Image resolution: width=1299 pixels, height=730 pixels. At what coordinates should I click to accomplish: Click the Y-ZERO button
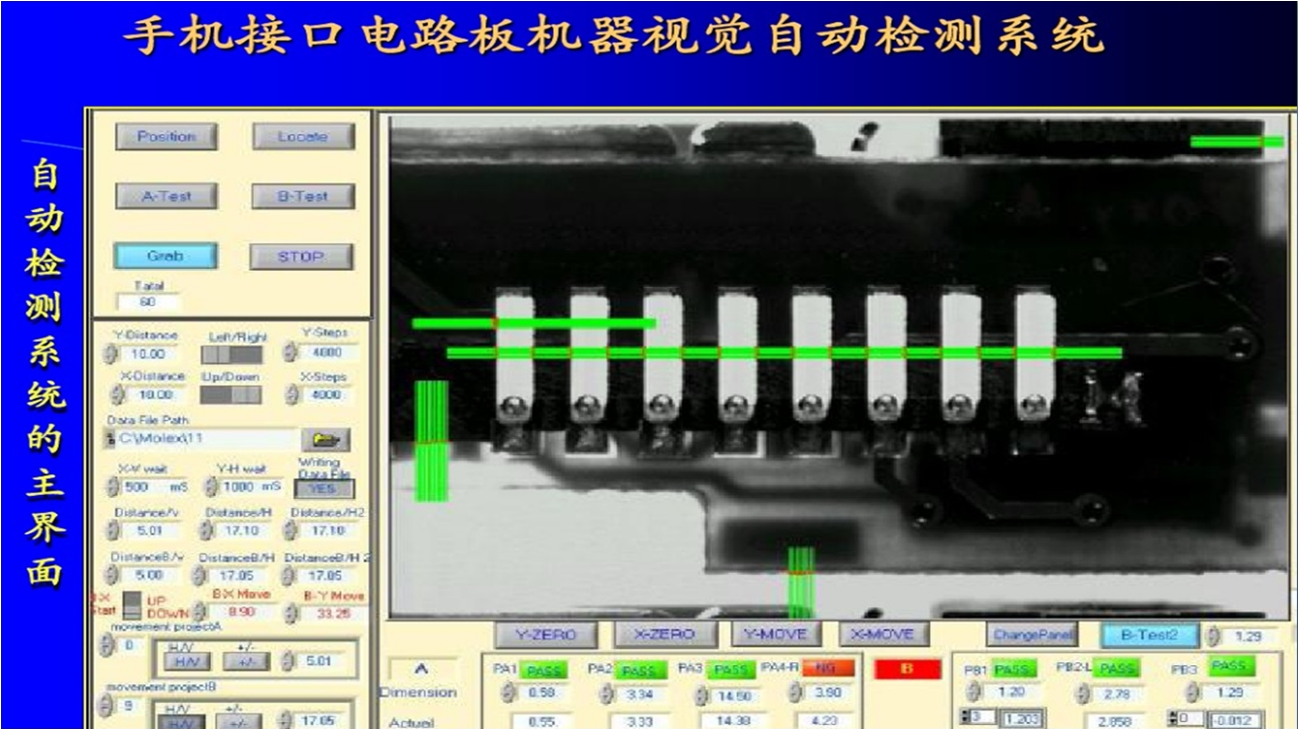(x=546, y=634)
